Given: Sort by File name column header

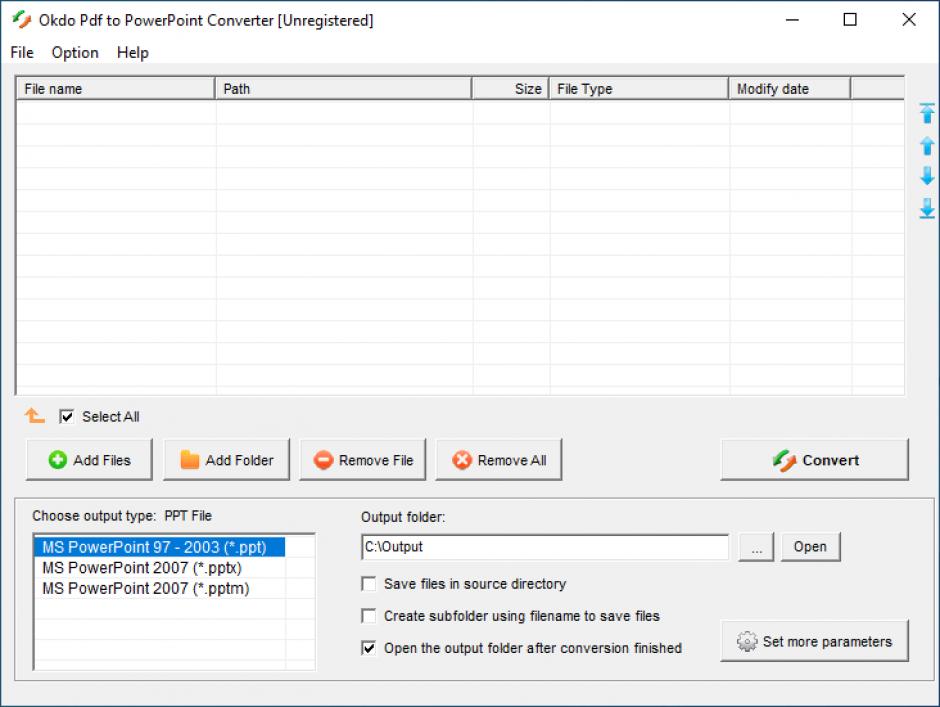Looking at the screenshot, I should pyautogui.click(x=115, y=89).
